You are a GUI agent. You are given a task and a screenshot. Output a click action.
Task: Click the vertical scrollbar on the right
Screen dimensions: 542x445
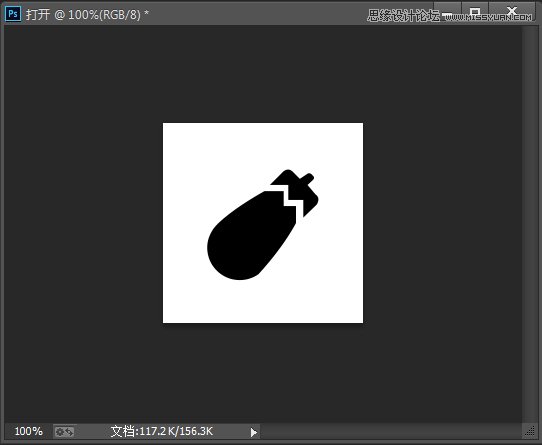tap(529, 224)
